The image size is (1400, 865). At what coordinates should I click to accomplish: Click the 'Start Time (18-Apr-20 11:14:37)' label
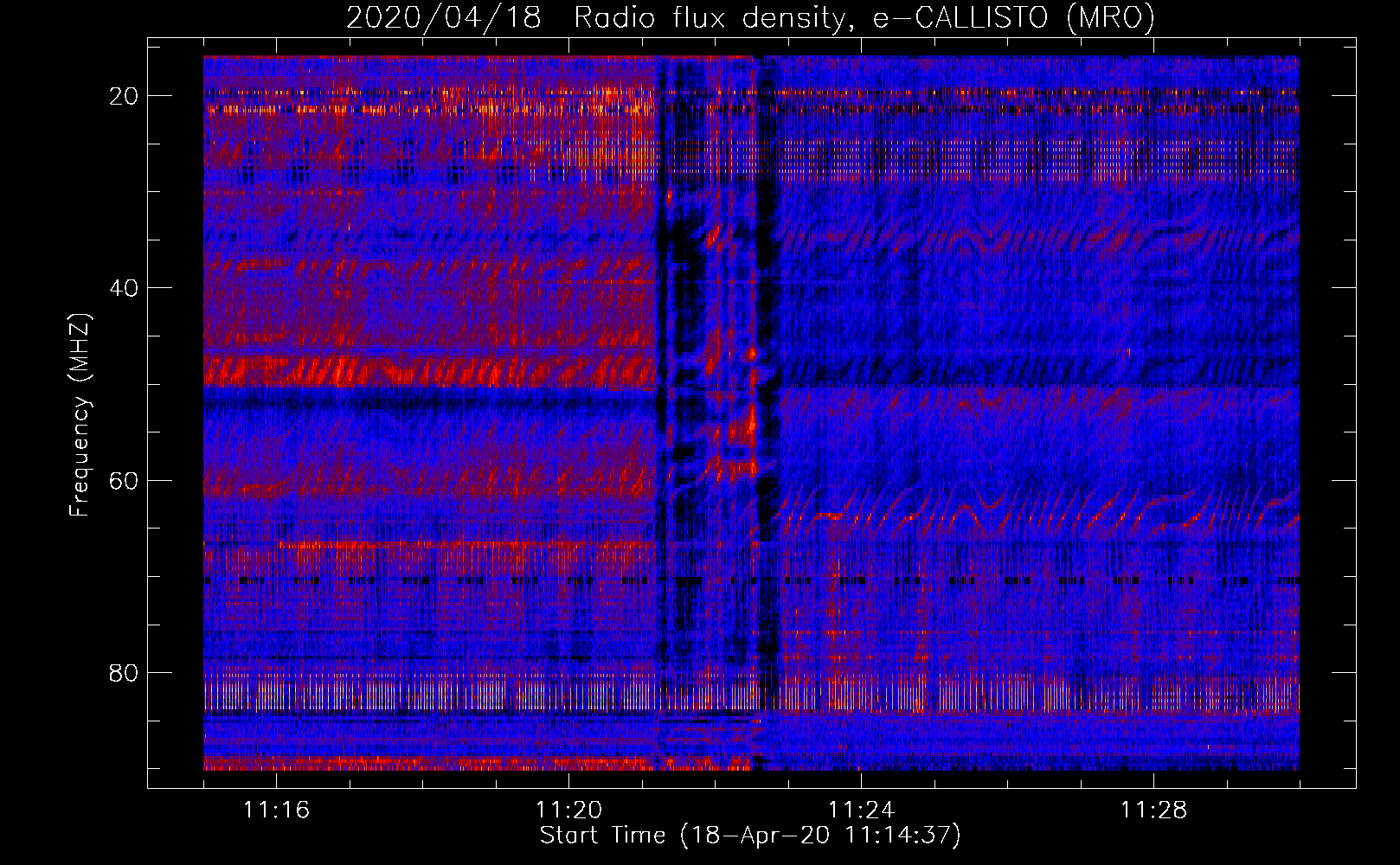coord(750,836)
